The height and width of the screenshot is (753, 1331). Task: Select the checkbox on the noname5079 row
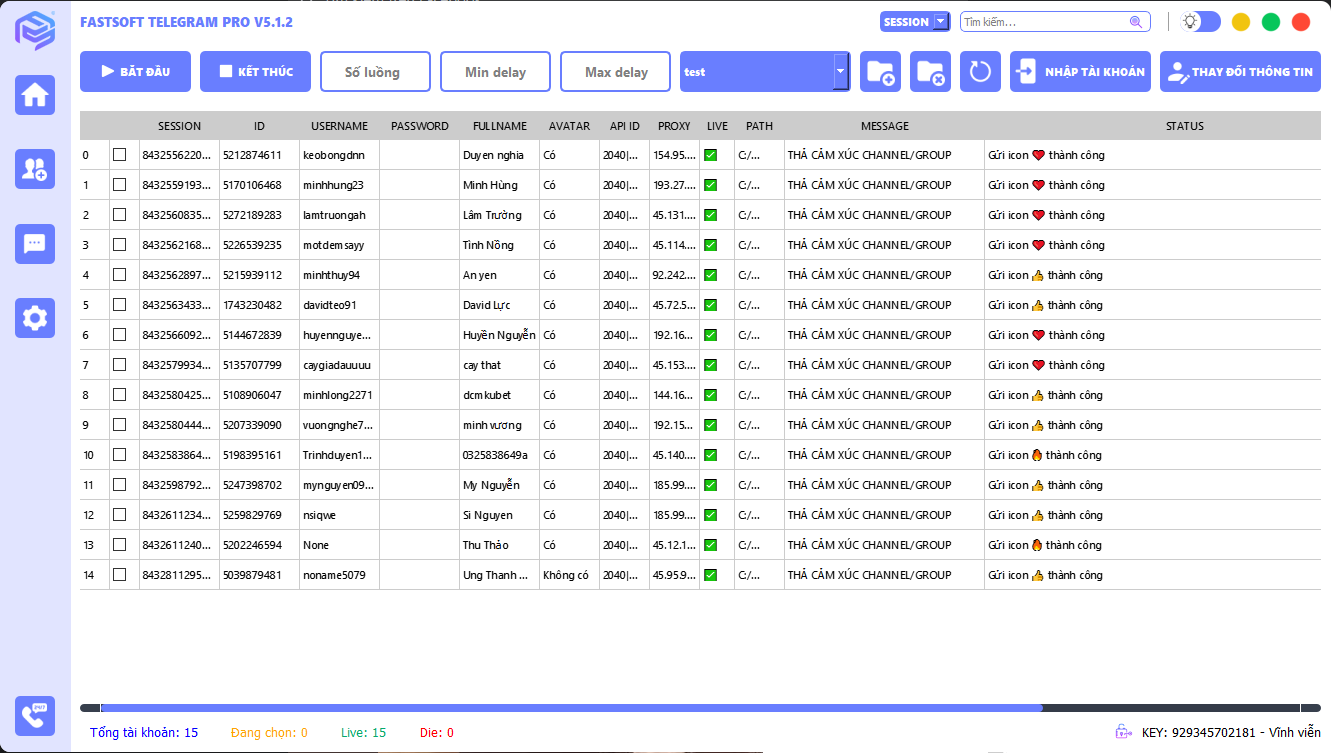pyautogui.click(x=121, y=574)
